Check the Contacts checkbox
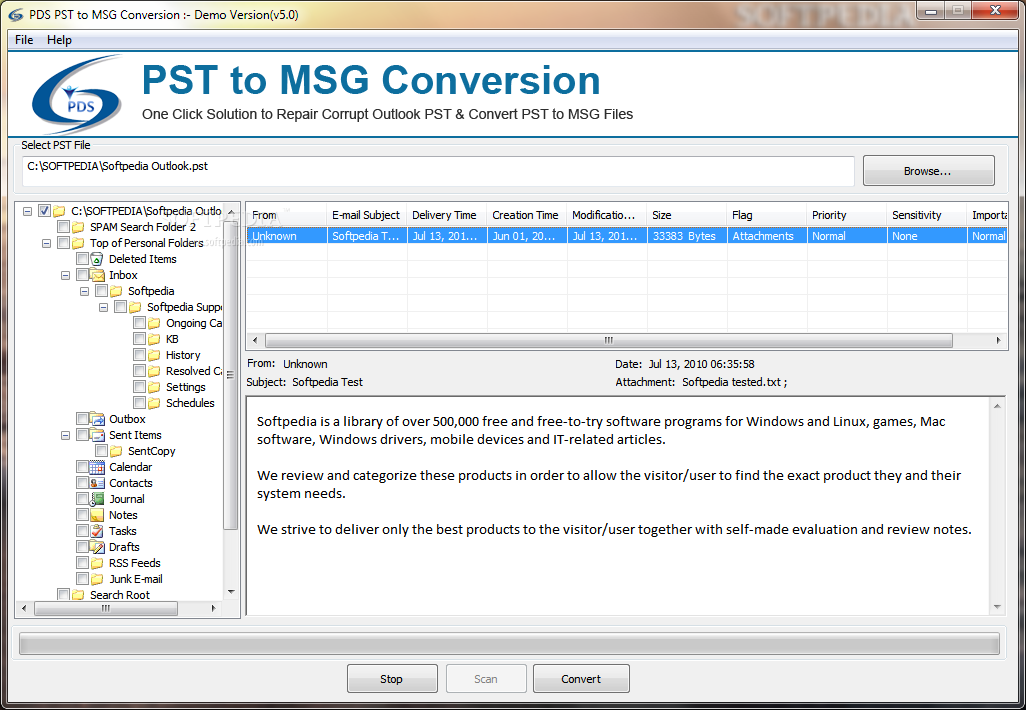The width and height of the screenshot is (1026, 710). pos(82,483)
